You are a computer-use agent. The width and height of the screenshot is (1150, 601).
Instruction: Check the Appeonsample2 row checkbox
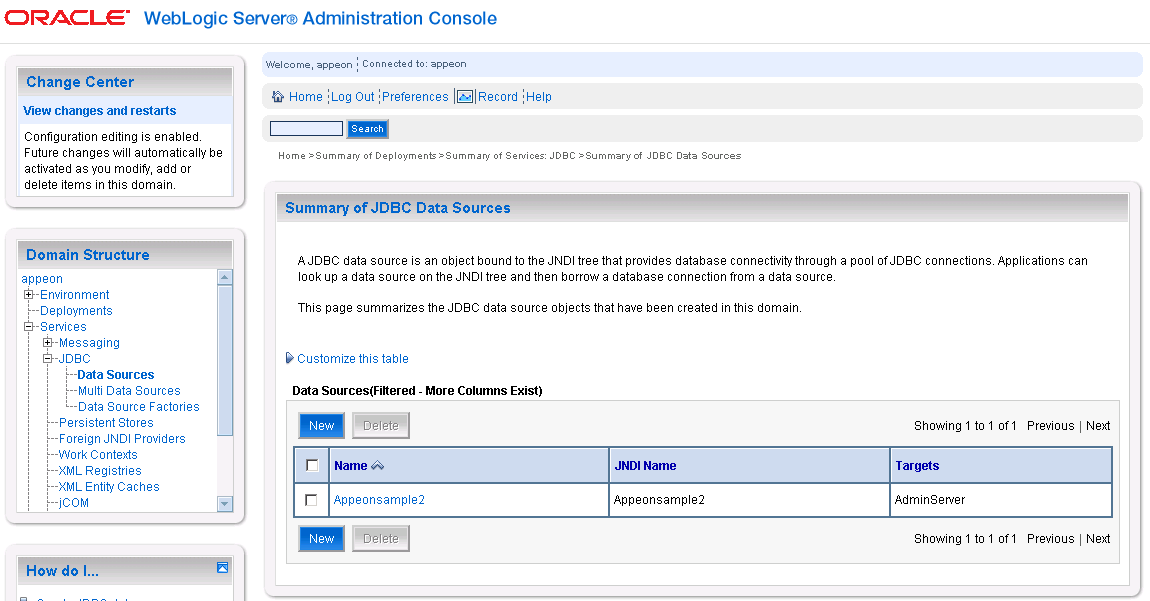tap(312, 500)
